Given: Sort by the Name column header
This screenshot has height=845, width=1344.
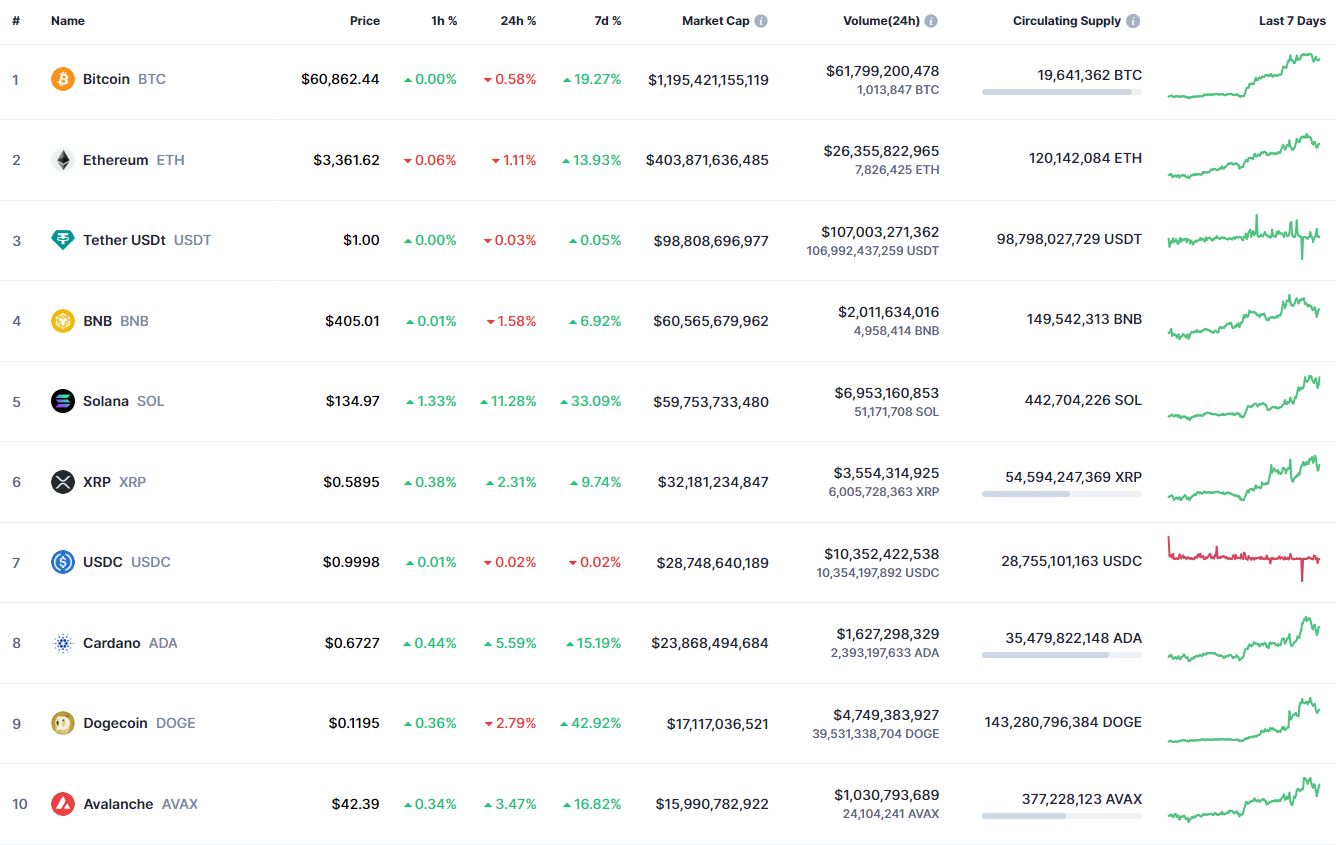Looking at the screenshot, I should pos(68,21).
